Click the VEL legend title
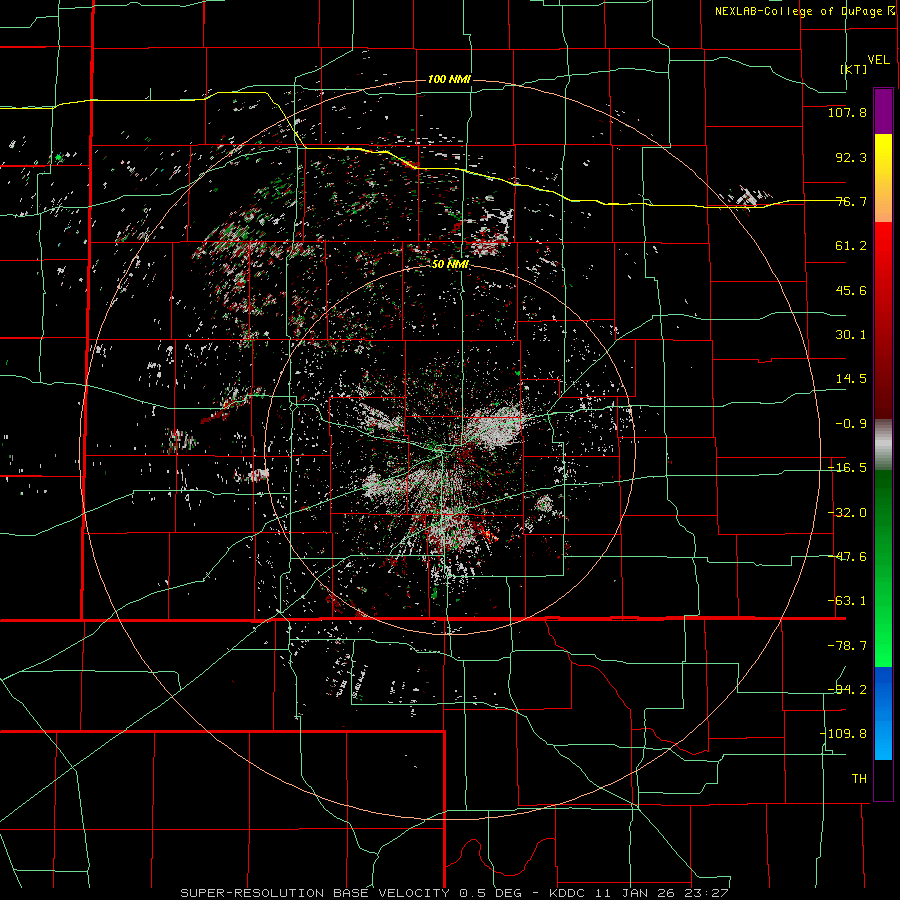Screen dimensions: 900x900 point(879,60)
